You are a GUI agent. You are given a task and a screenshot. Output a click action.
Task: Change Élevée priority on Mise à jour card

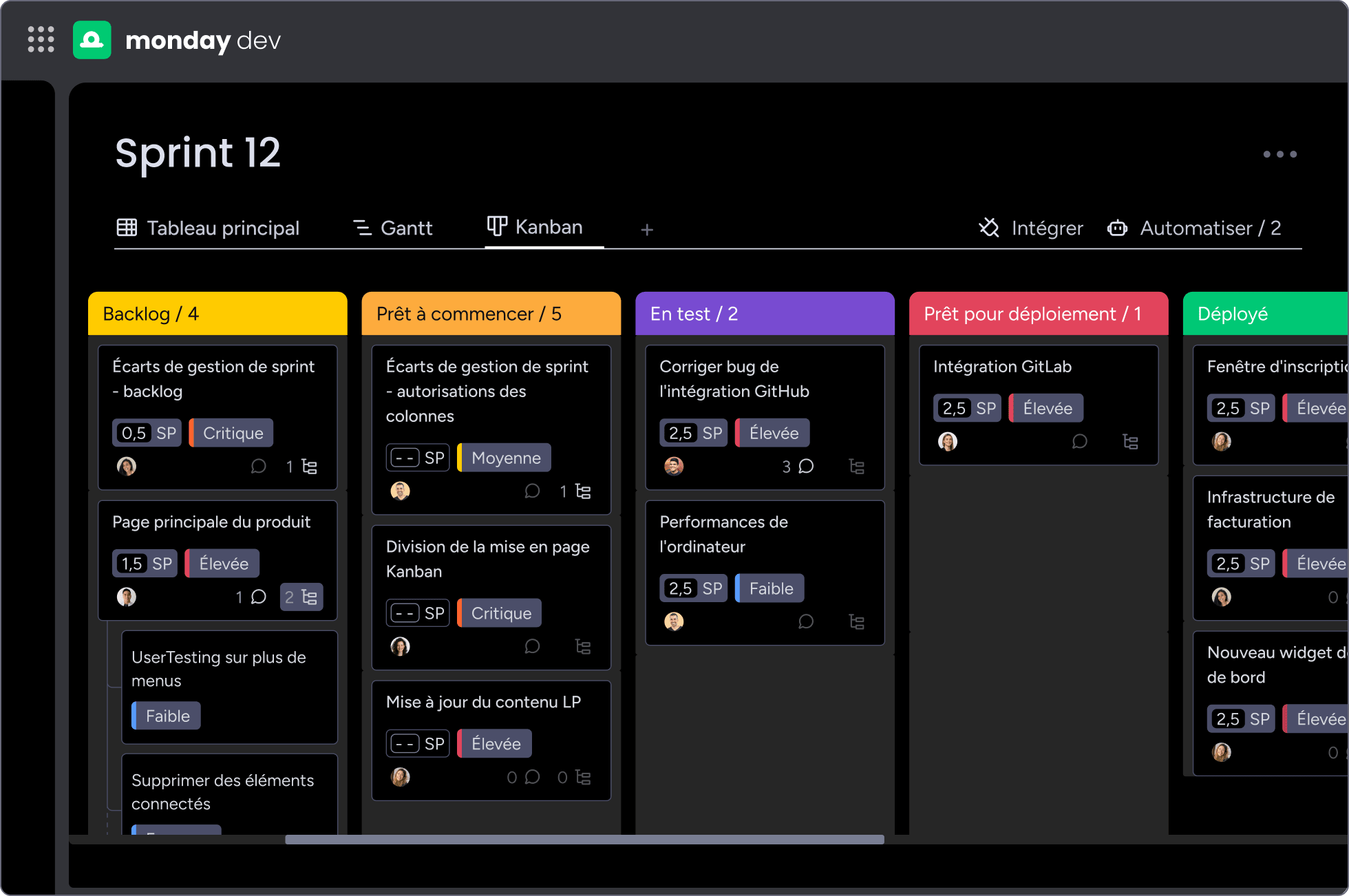pos(495,744)
